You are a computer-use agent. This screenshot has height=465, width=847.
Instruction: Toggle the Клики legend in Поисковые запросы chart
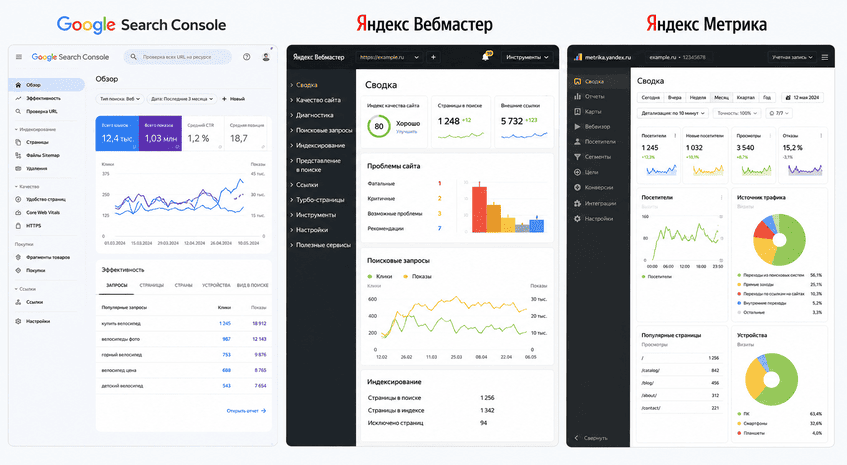point(380,277)
